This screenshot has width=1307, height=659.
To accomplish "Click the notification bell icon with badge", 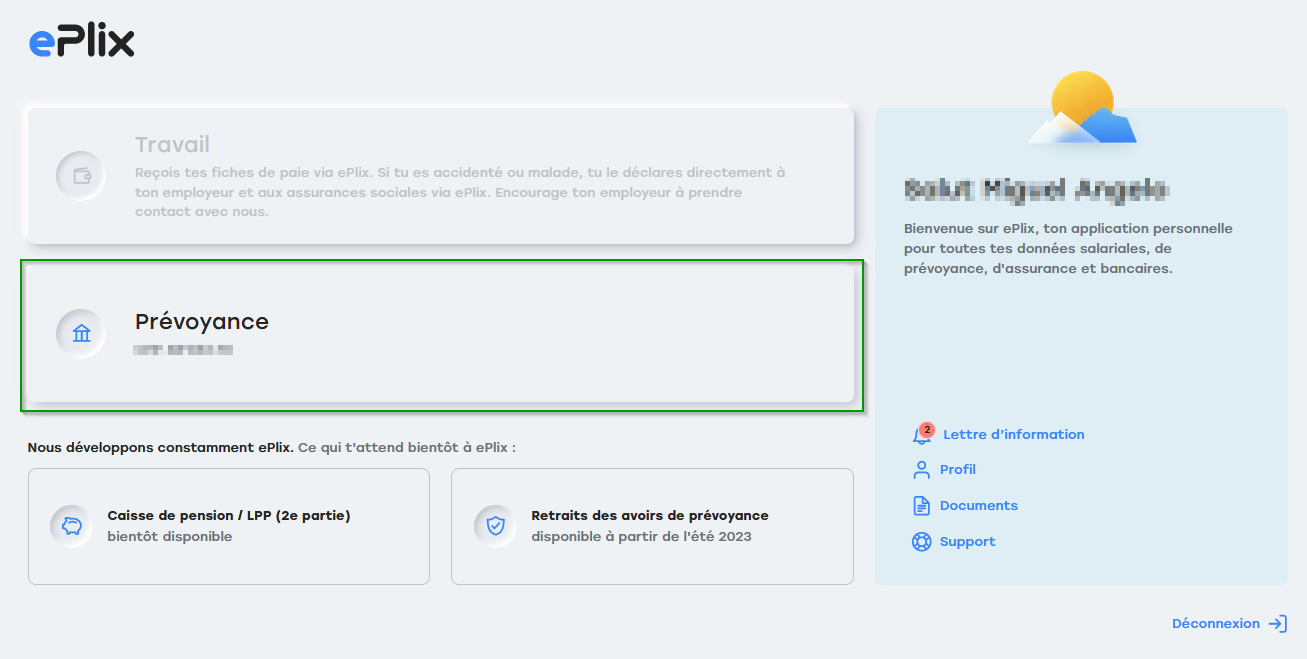I will coord(922,435).
